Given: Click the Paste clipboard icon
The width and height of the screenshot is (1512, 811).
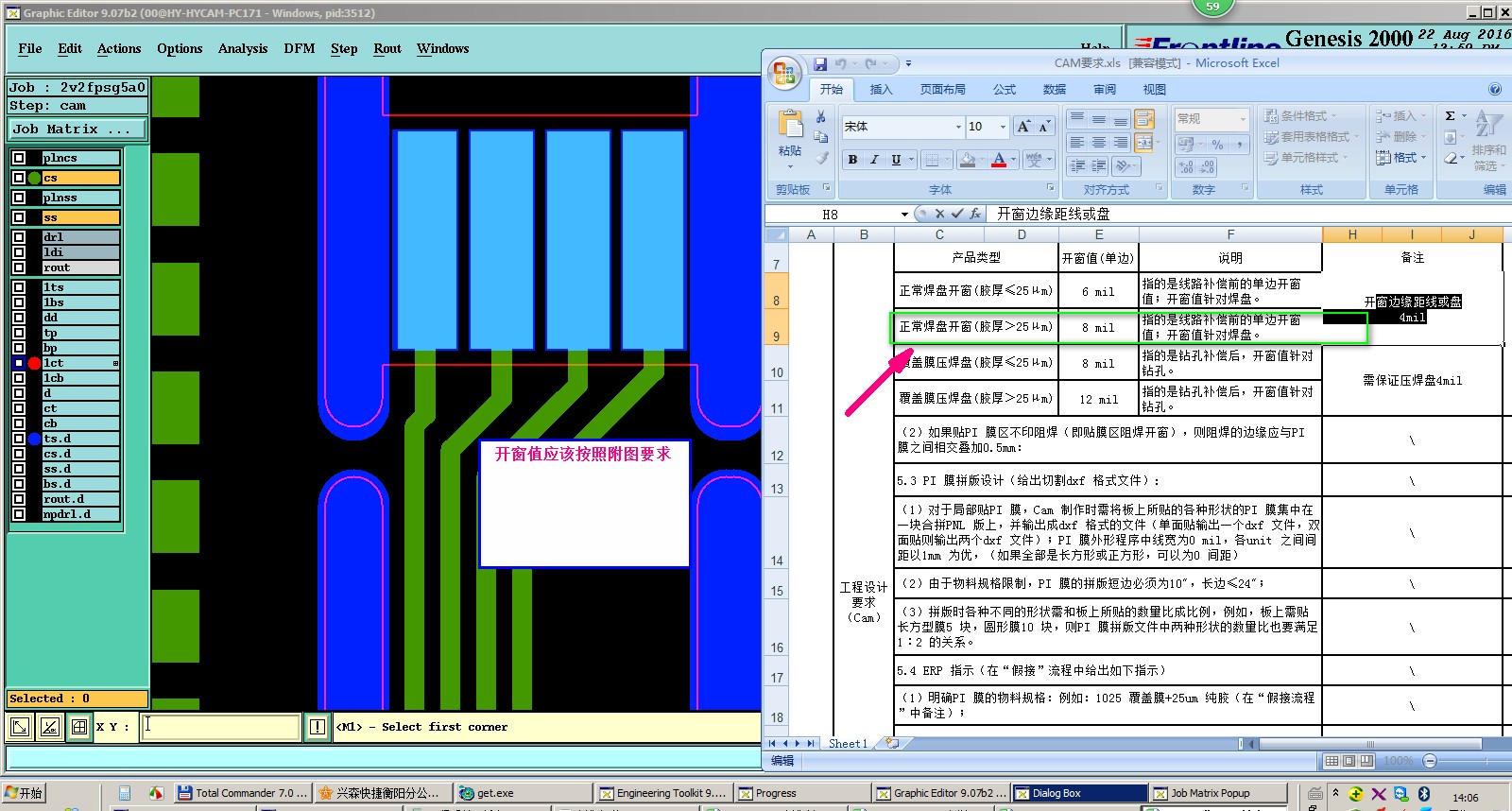Looking at the screenshot, I should pyautogui.click(x=790, y=125).
